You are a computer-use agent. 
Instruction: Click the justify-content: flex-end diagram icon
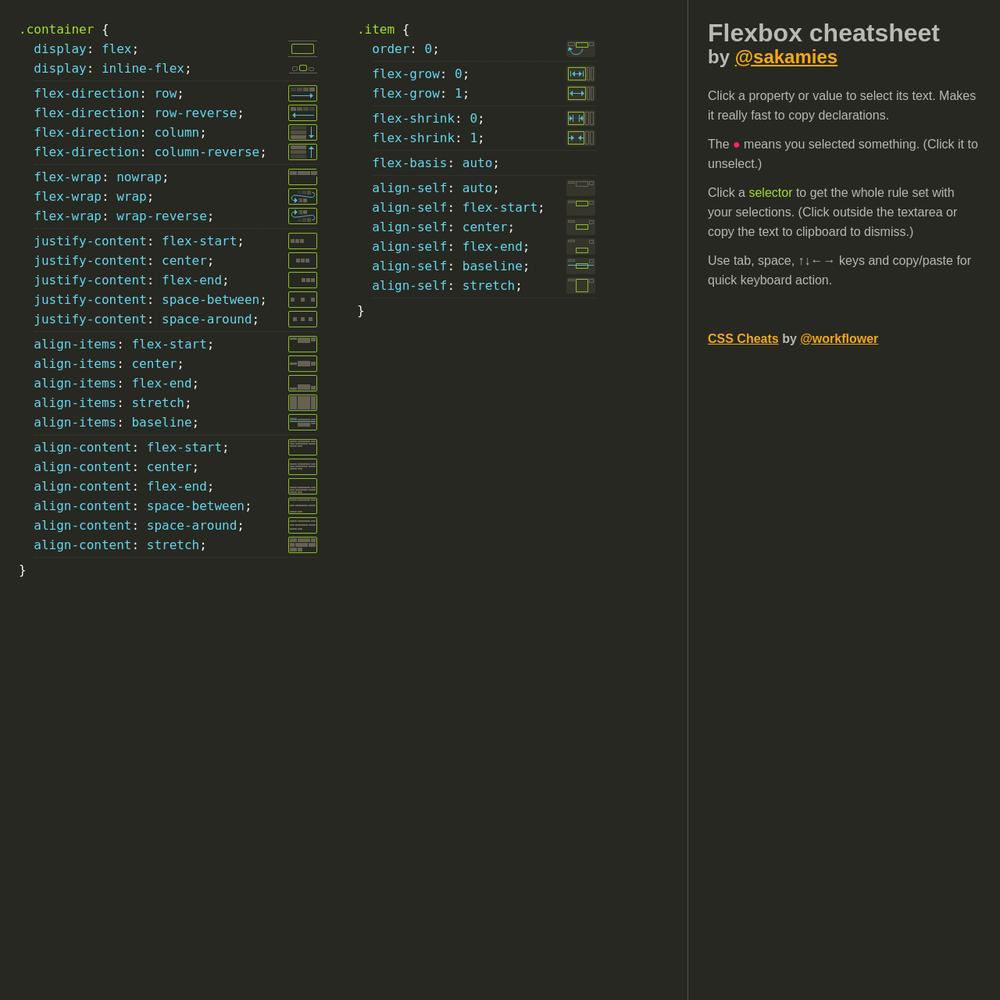(302, 280)
